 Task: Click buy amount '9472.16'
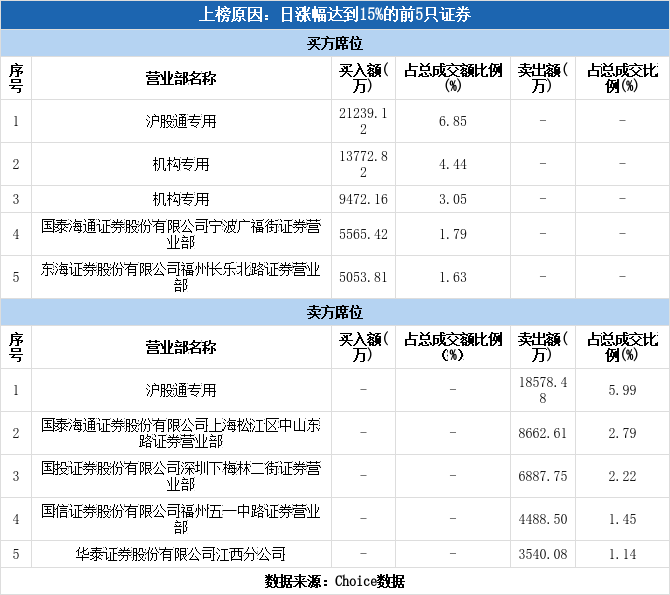click(363, 199)
